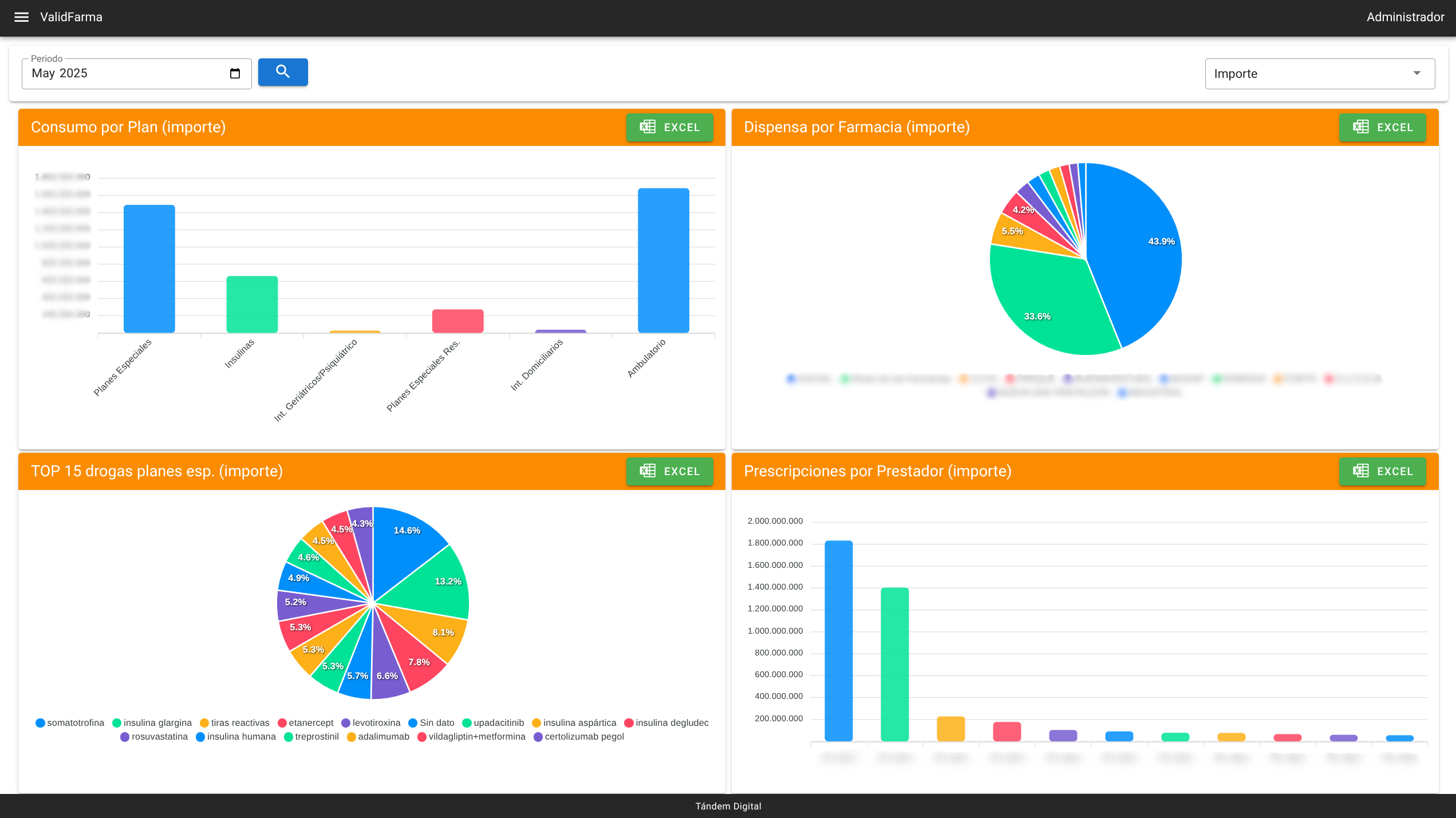Click the Importe dropdown arrow

tap(1417, 73)
